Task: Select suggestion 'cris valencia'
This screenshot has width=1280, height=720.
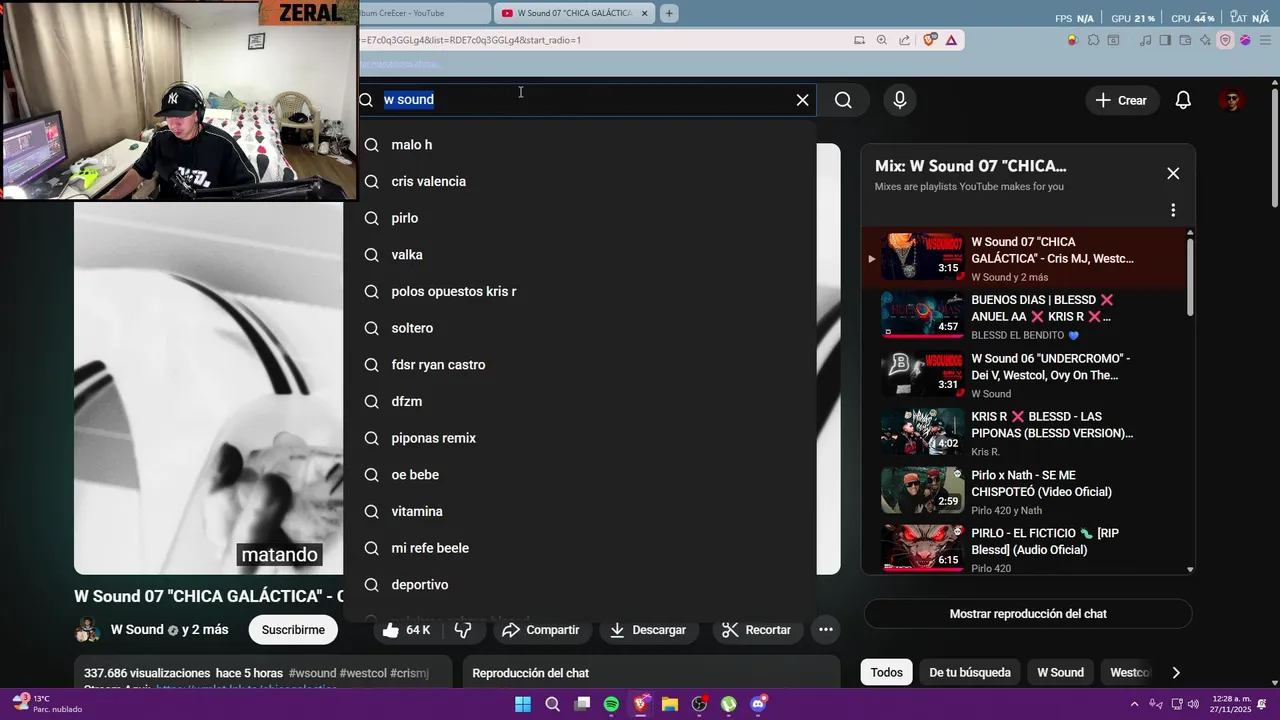Action: (580, 181)
